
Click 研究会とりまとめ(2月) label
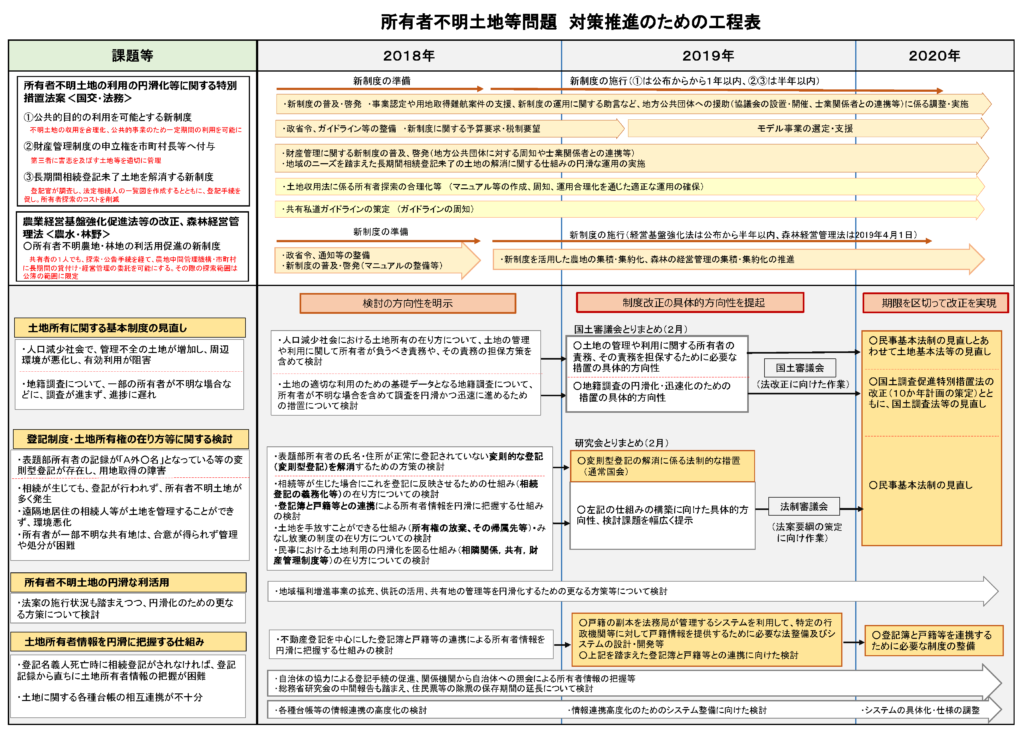click(x=621, y=442)
